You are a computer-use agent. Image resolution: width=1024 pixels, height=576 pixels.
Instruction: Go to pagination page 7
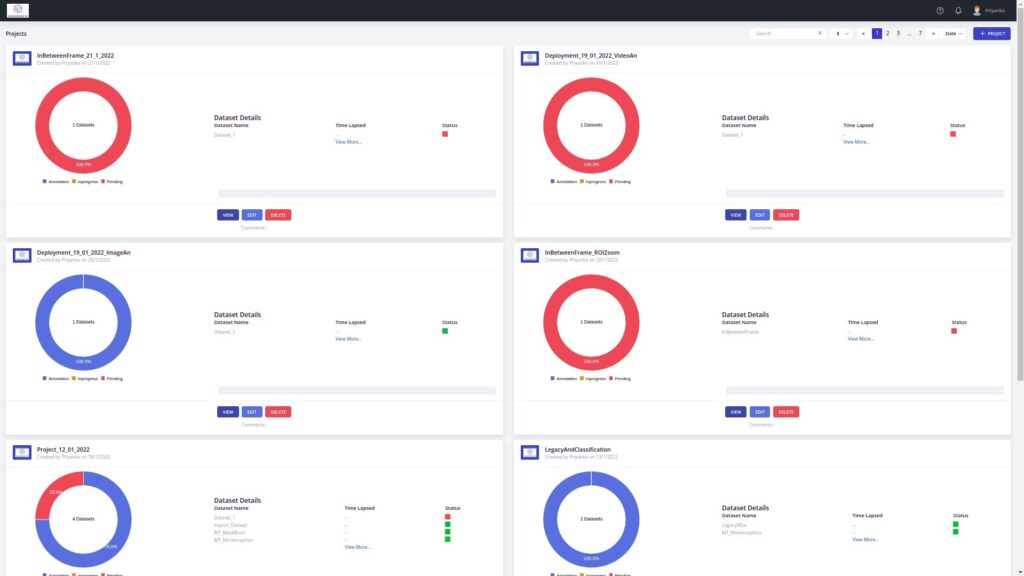920,33
